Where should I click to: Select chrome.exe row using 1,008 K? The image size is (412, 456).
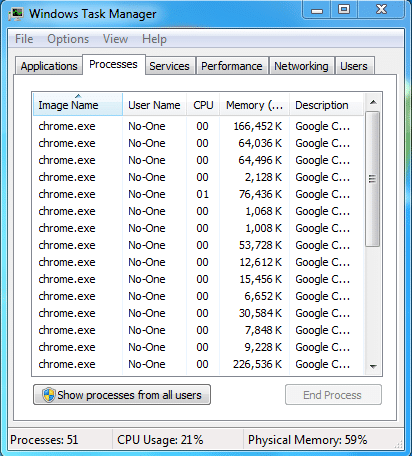tap(198, 228)
